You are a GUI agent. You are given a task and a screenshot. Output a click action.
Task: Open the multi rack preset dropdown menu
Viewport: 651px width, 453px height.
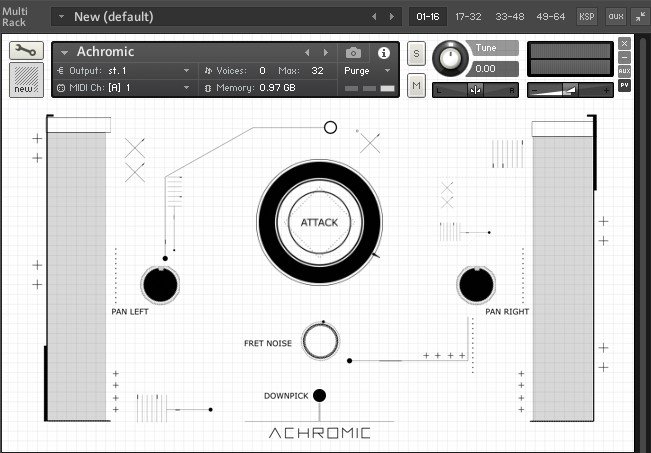point(61,17)
